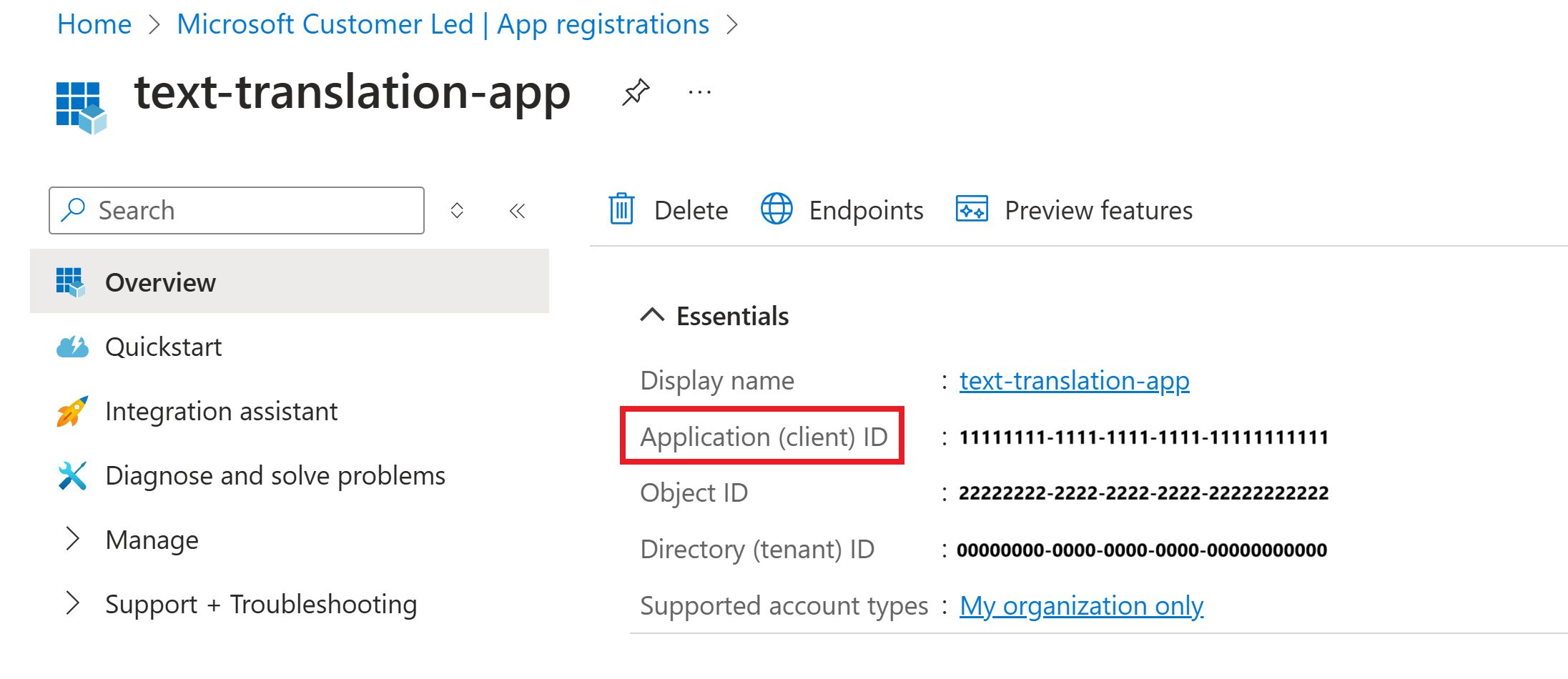Click Support + Troubleshooting label
Image resolution: width=1568 pixels, height=679 pixels.
tap(261, 604)
